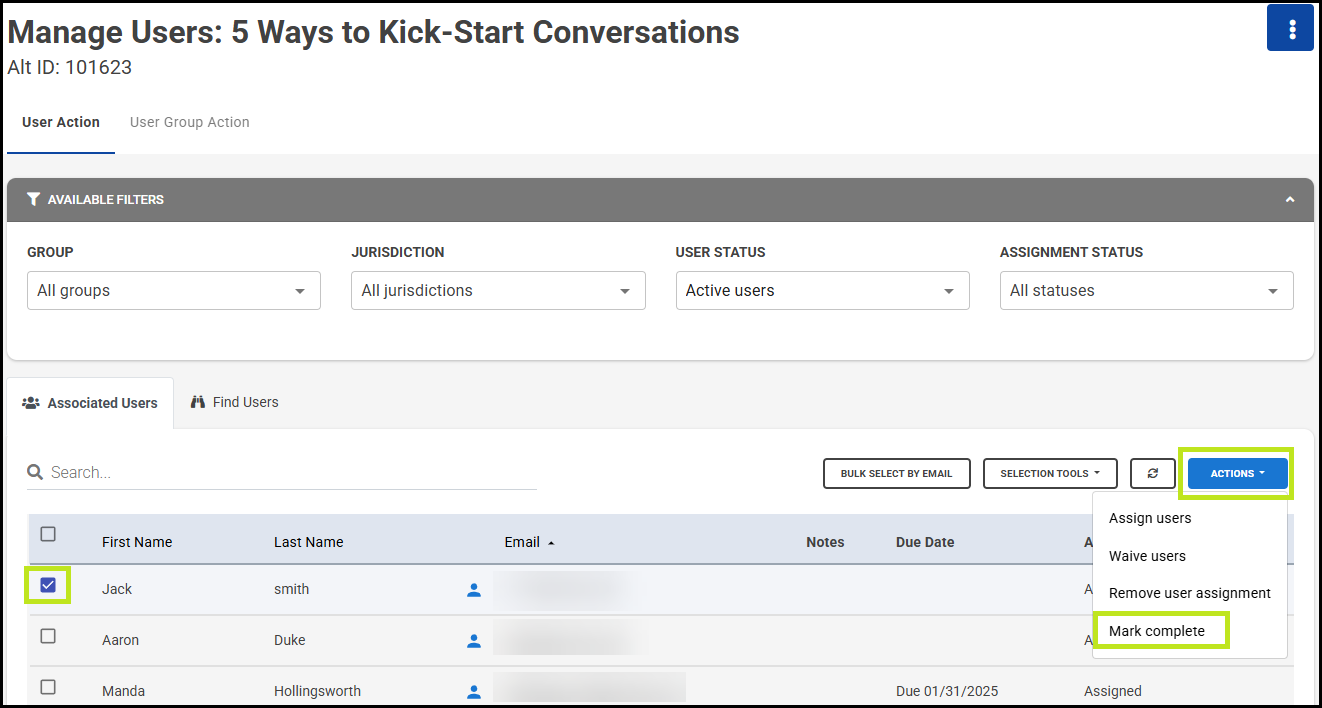Sort by the Email column arrow
The width and height of the screenshot is (1322, 708).
coord(551,543)
